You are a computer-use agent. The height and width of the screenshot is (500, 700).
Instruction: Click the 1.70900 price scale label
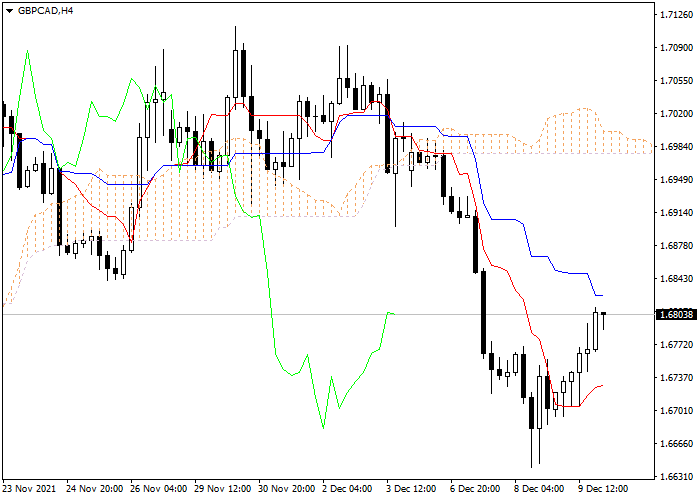pos(677,48)
